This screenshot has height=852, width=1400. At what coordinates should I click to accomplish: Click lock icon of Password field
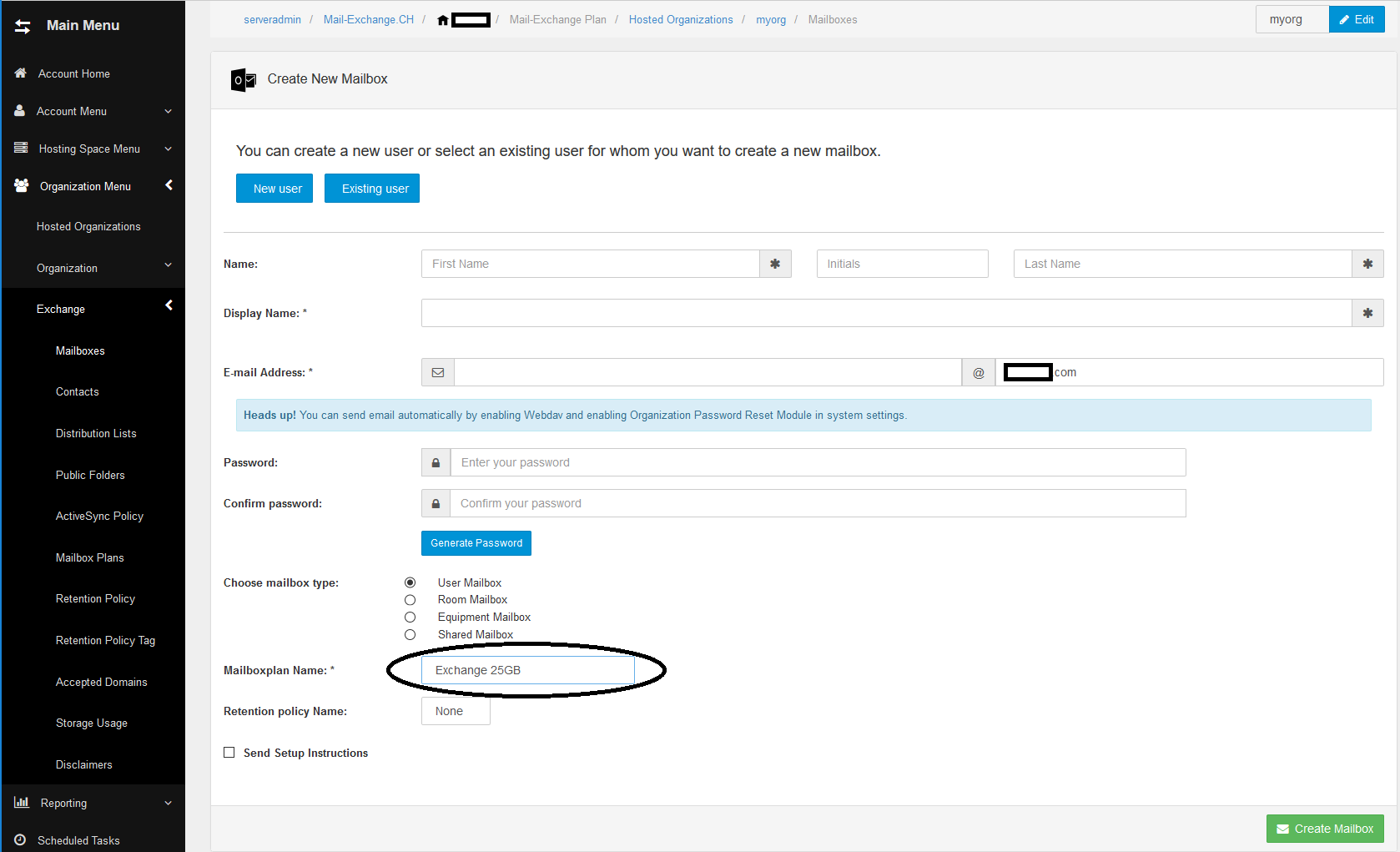436,462
